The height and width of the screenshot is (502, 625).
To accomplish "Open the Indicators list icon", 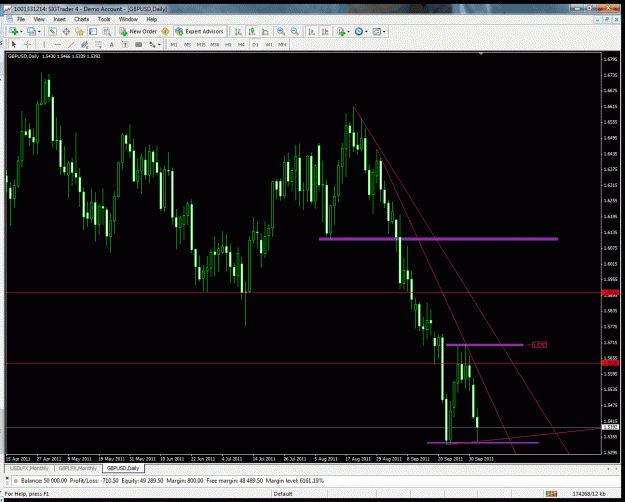I will [341, 31].
